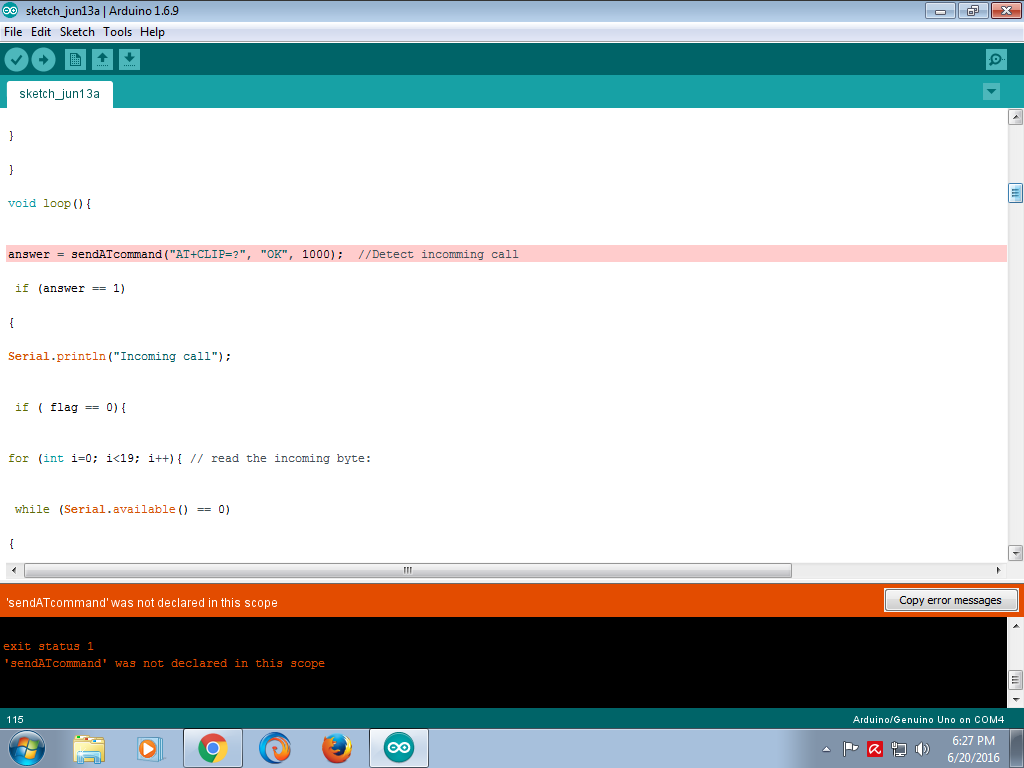Click the 'while (Serial.available() == 0)' line

[x=123, y=509]
